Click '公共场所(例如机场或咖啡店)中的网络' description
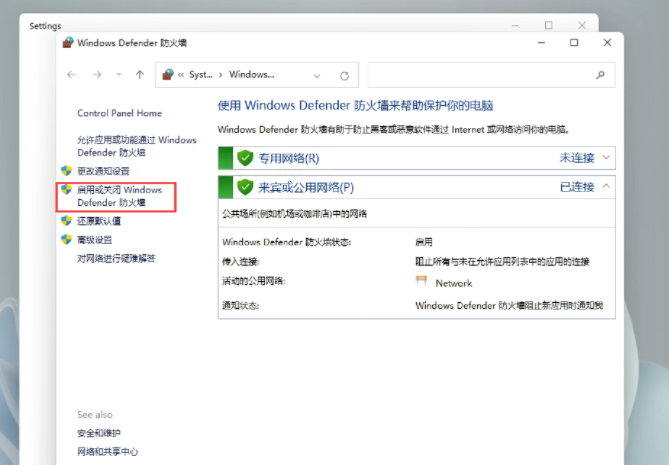The width and height of the screenshot is (669, 465). tap(294, 214)
